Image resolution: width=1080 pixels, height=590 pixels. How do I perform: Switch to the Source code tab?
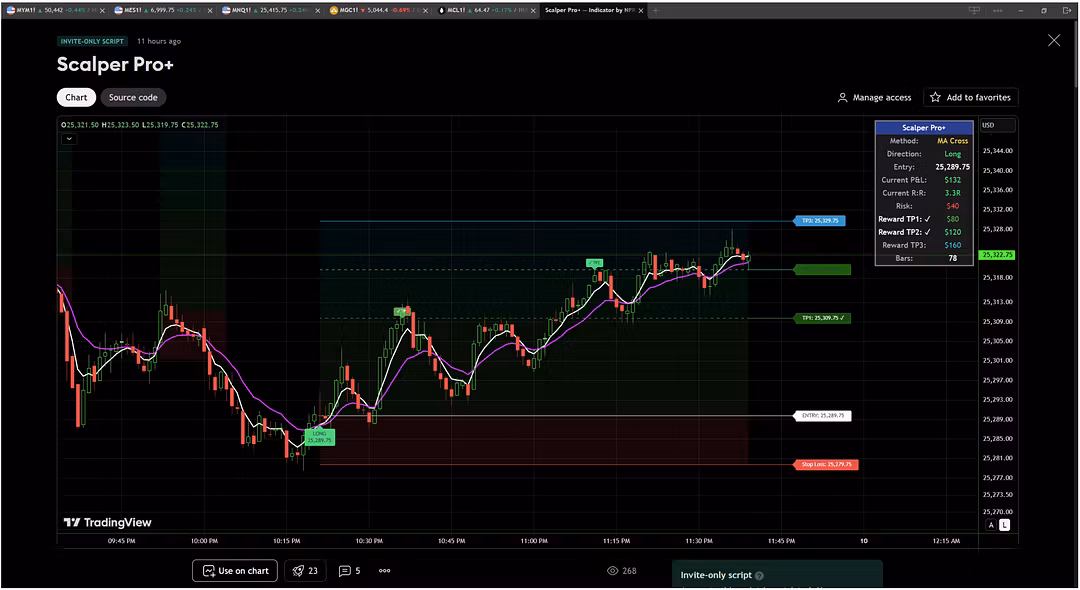pyautogui.click(x=133, y=98)
